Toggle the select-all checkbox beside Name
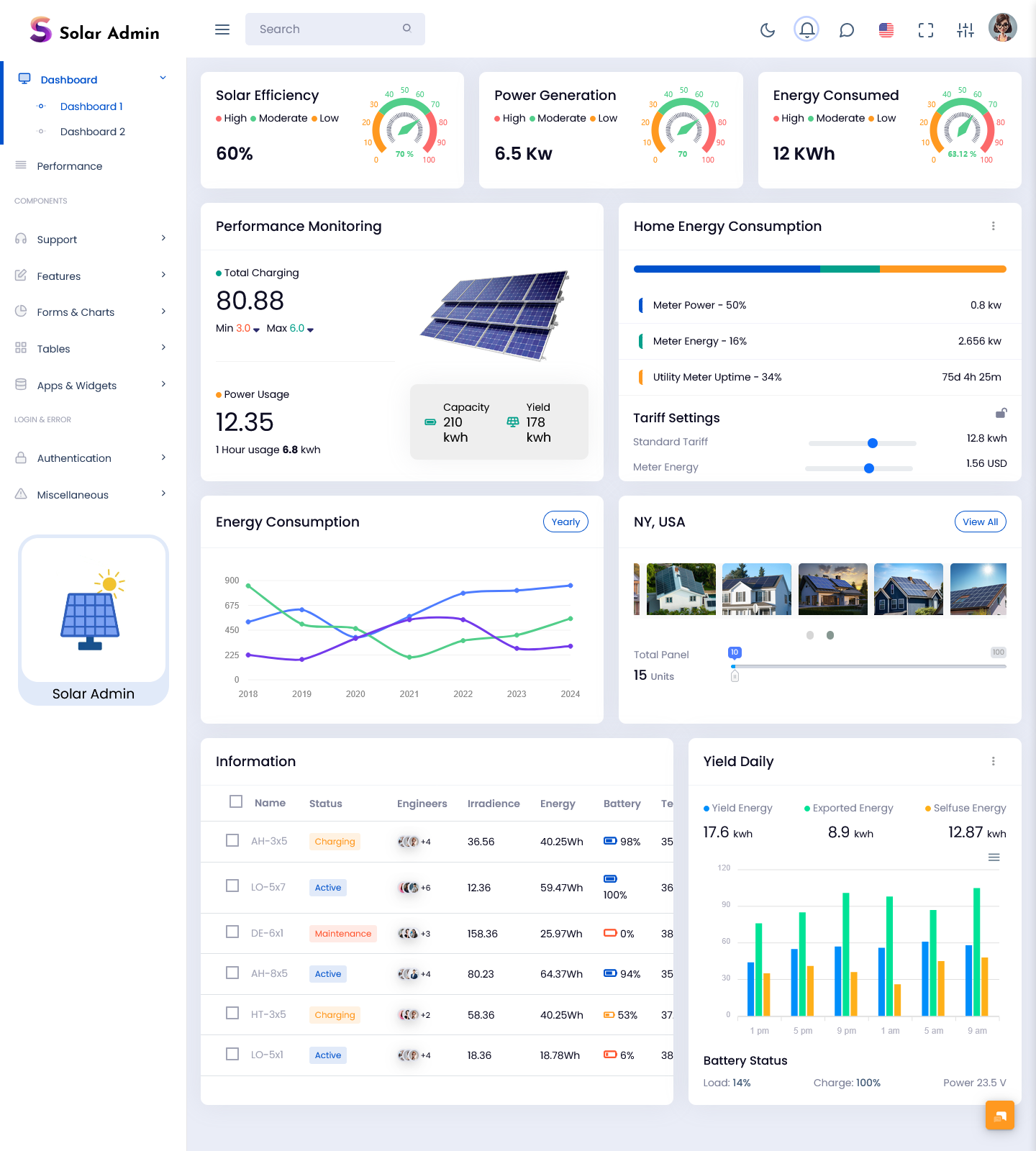Screen dimensions: 1036x1151 pos(236,801)
